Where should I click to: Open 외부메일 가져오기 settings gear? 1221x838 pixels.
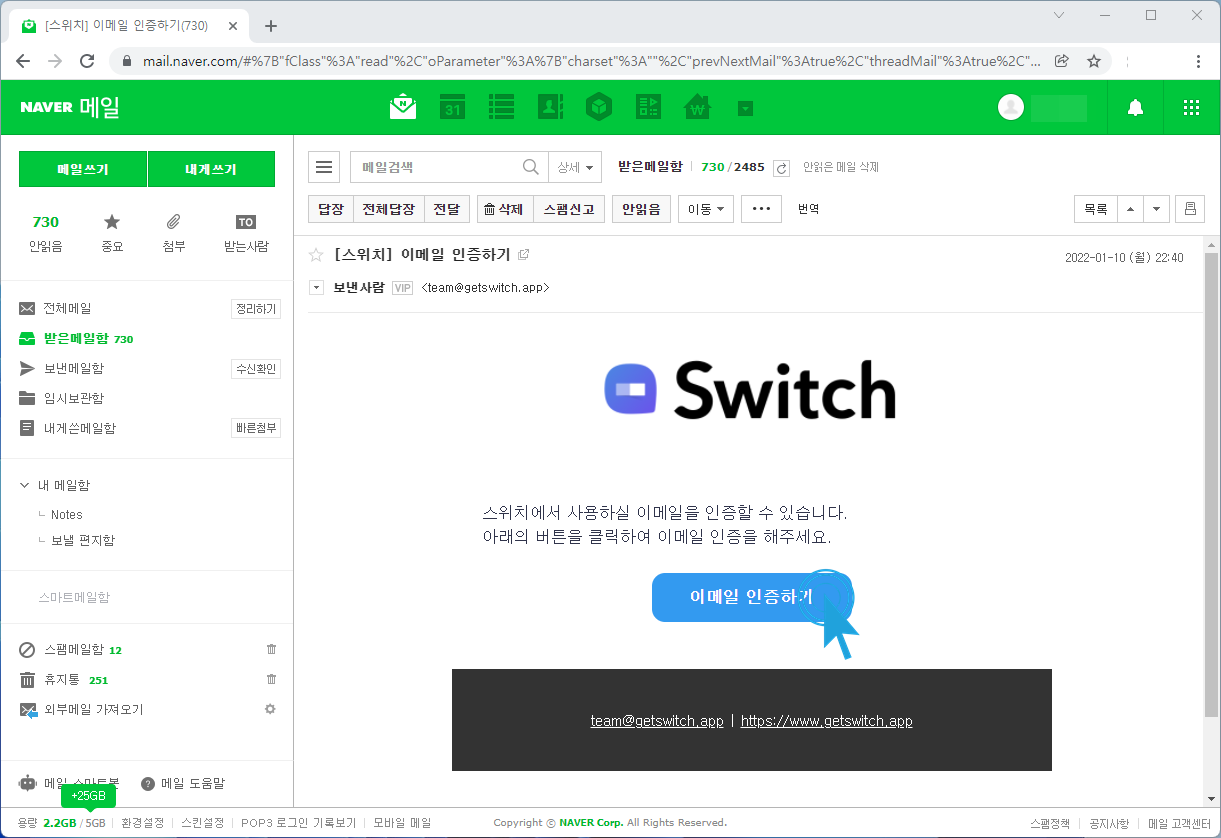270,709
